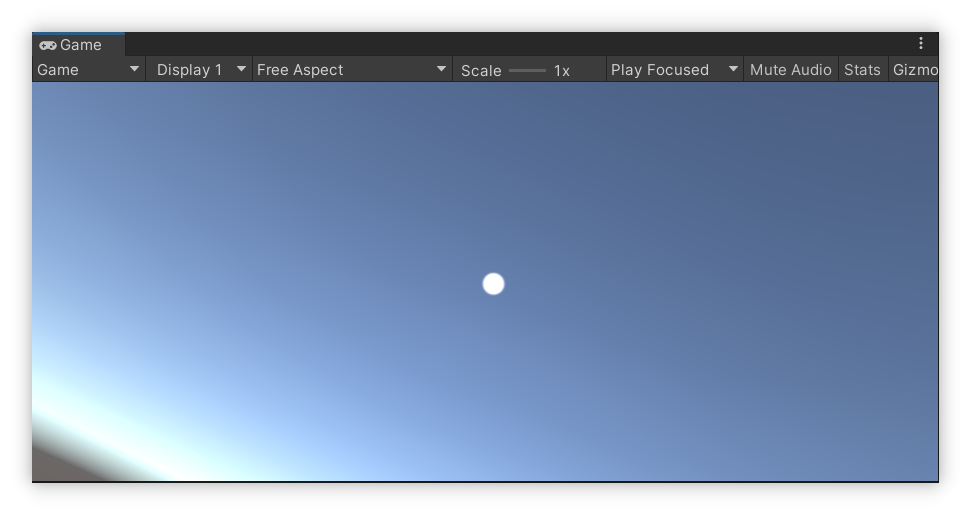Click the Free Aspect dropdown arrow
Image resolution: width=971 pixels, height=515 pixels.
point(441,69)
